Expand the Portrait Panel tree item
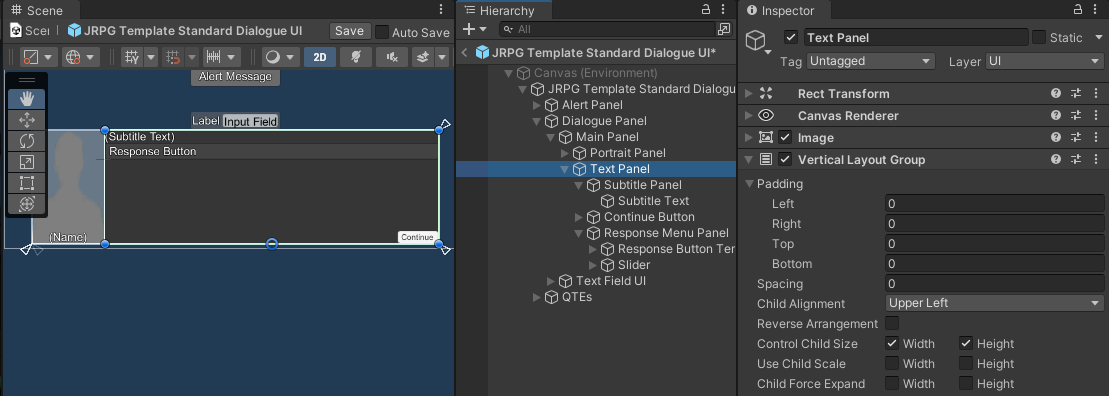This screenshot has height=396, width=1109. (564, 153)
